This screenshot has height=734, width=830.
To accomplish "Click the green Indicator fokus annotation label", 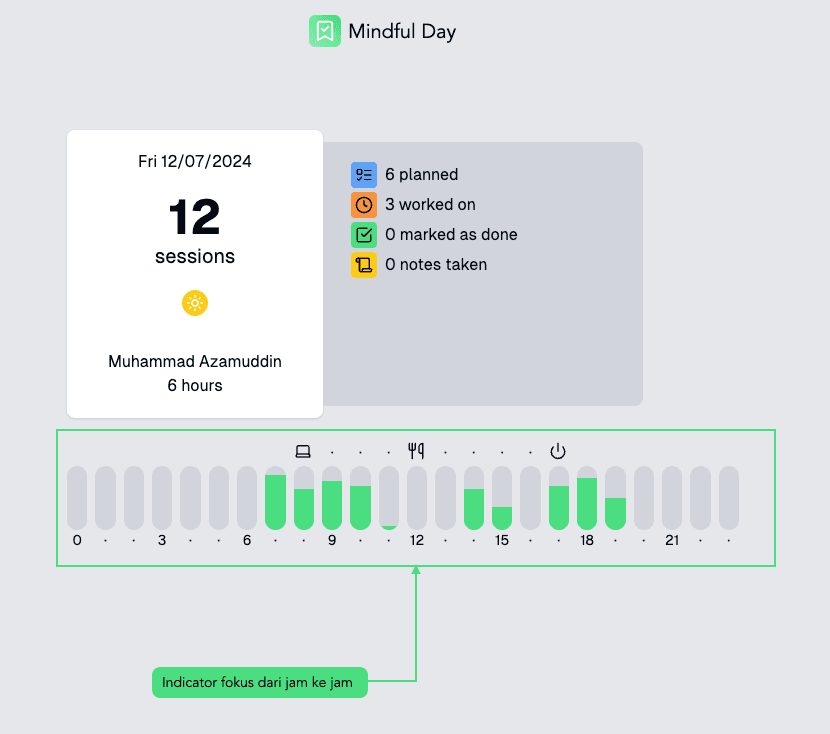I will (260, 683).
